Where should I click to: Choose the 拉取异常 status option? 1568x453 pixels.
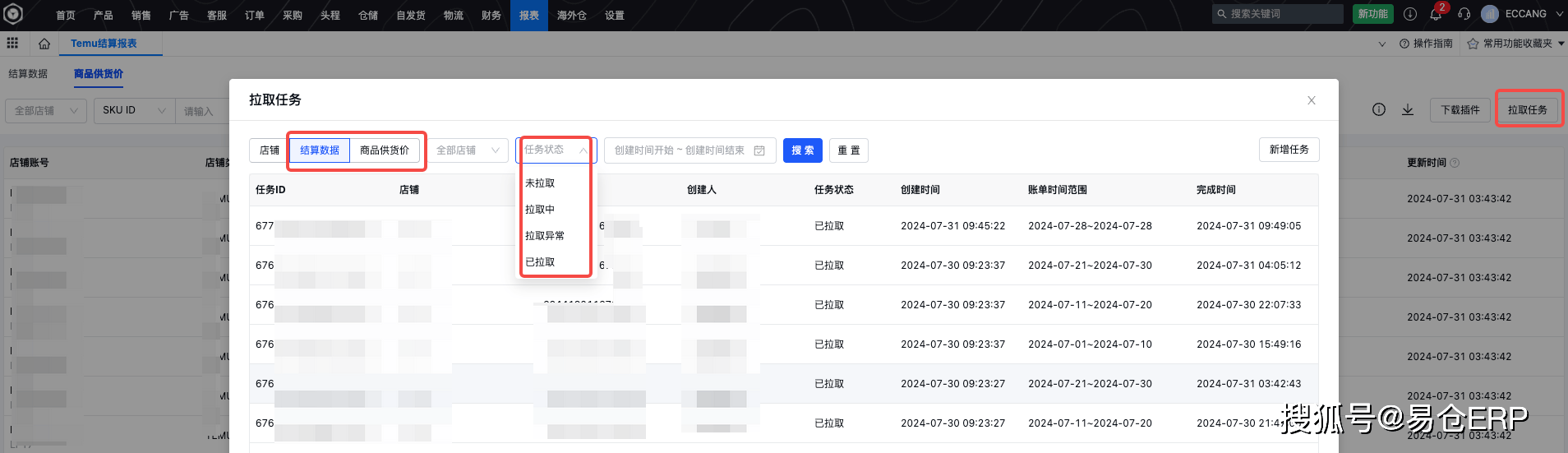coord(545,236)
